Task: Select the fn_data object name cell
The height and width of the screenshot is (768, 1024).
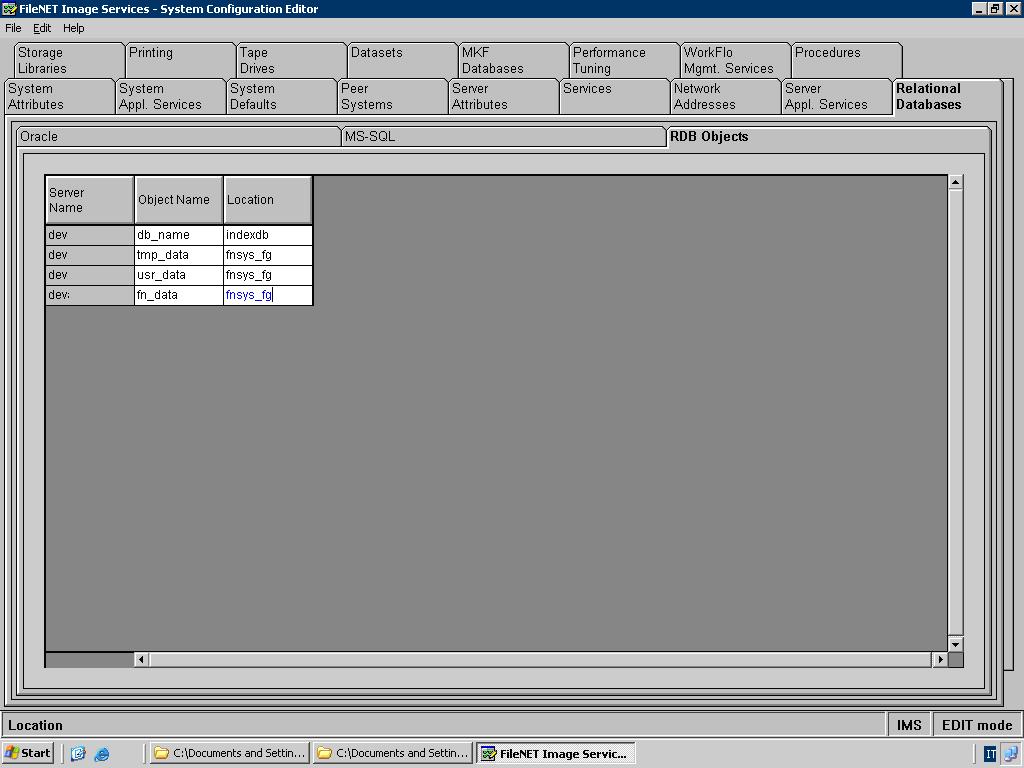Action: [x=179, y=295]
